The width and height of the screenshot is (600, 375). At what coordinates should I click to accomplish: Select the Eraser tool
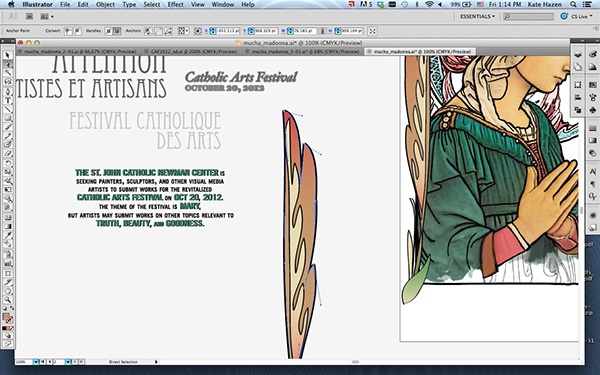pyautogui.click(x=8, y=153)
